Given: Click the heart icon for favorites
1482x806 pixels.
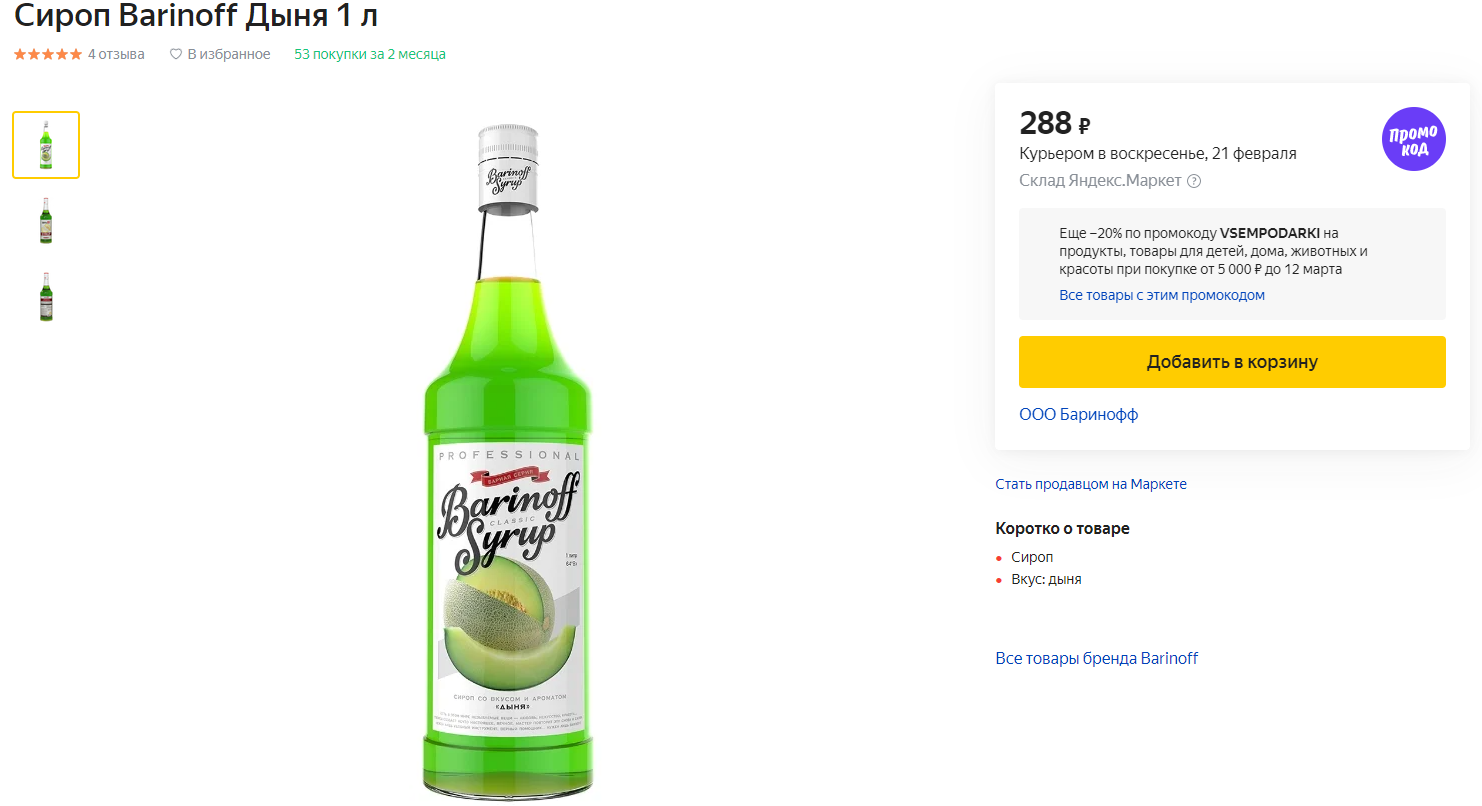Looking at the screenshot, I should coord(176,54).
